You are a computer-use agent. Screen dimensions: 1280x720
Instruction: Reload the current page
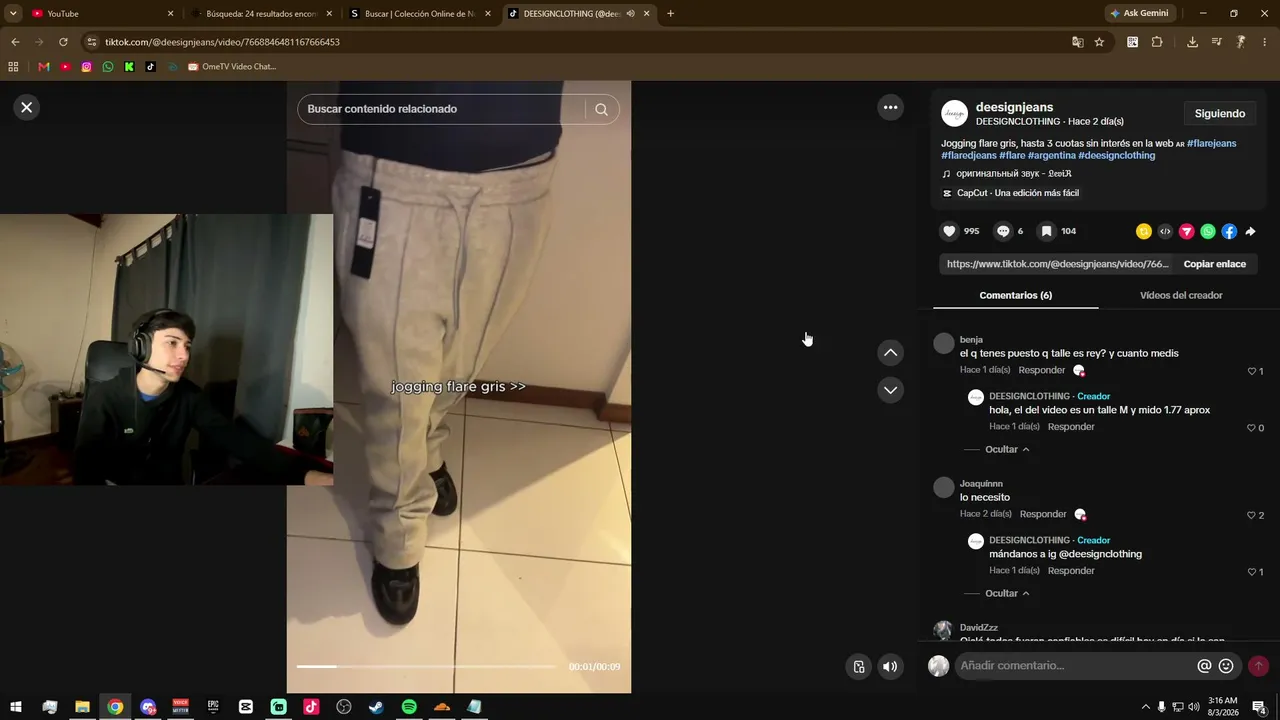tap(63, 42)
